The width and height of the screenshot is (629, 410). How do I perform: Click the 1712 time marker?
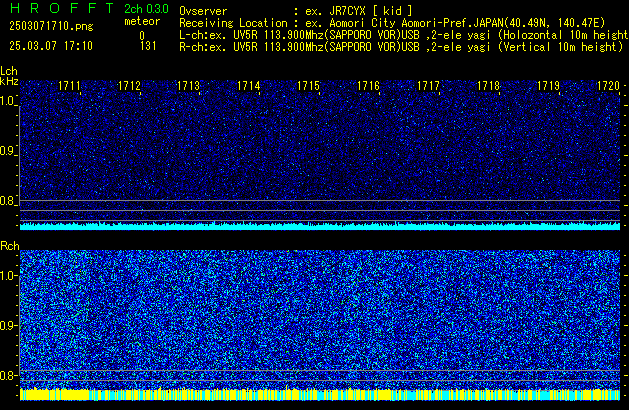tap(129, 86)
